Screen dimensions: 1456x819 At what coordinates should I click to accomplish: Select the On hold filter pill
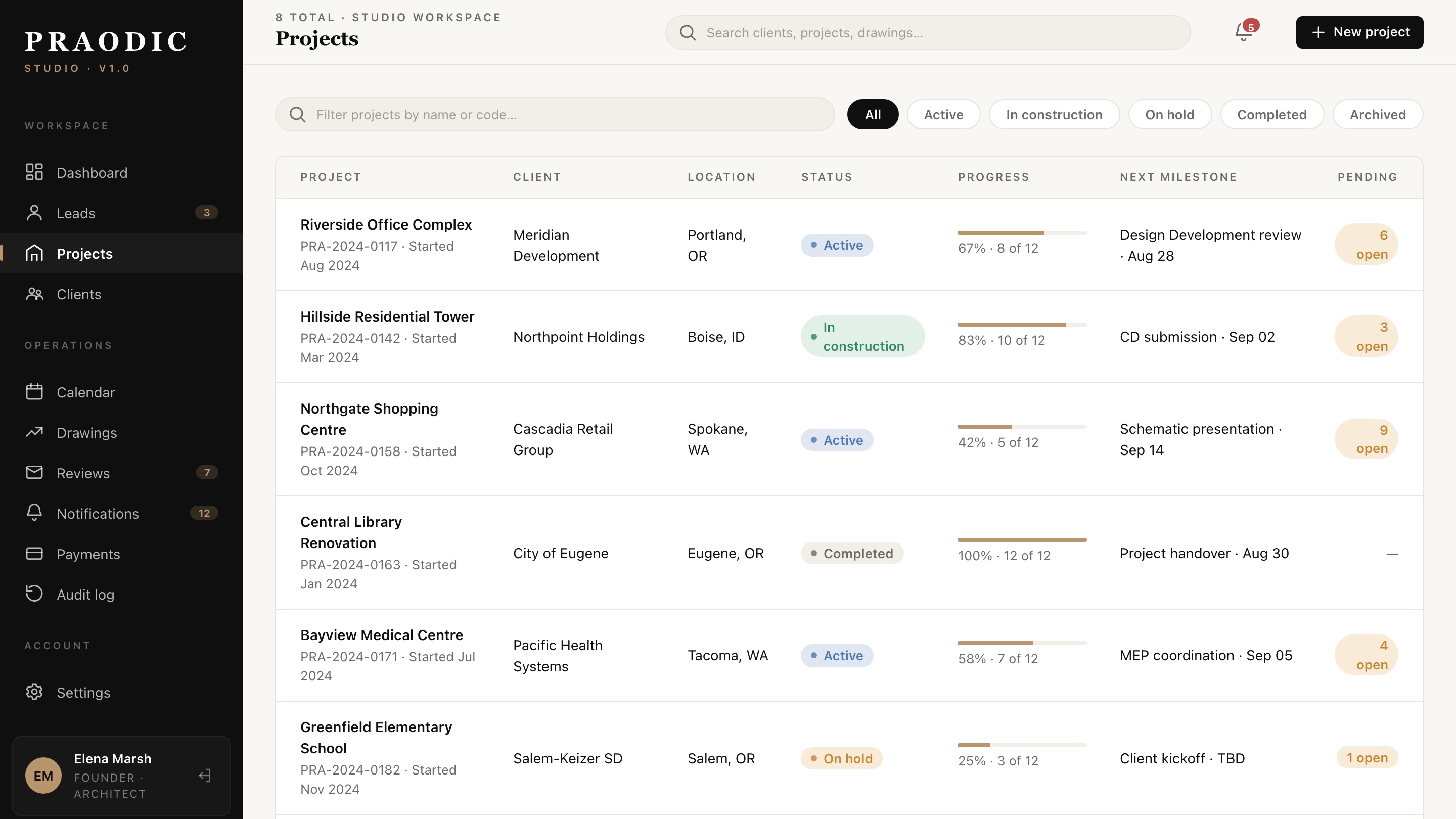point(1169,114)
